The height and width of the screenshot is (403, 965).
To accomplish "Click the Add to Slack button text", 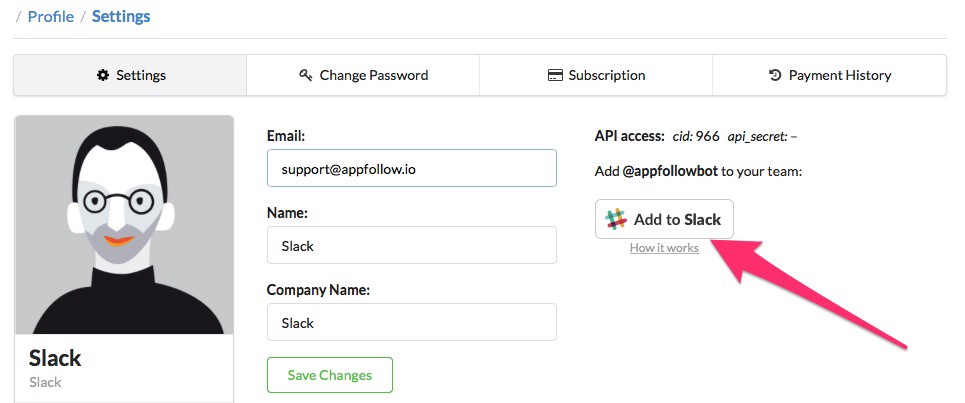I will 677,220.
